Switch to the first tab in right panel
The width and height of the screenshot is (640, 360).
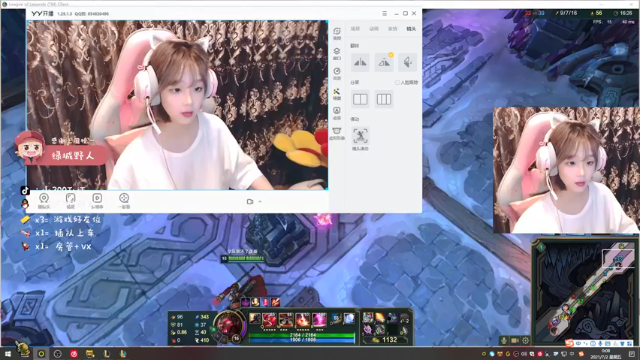355,29
